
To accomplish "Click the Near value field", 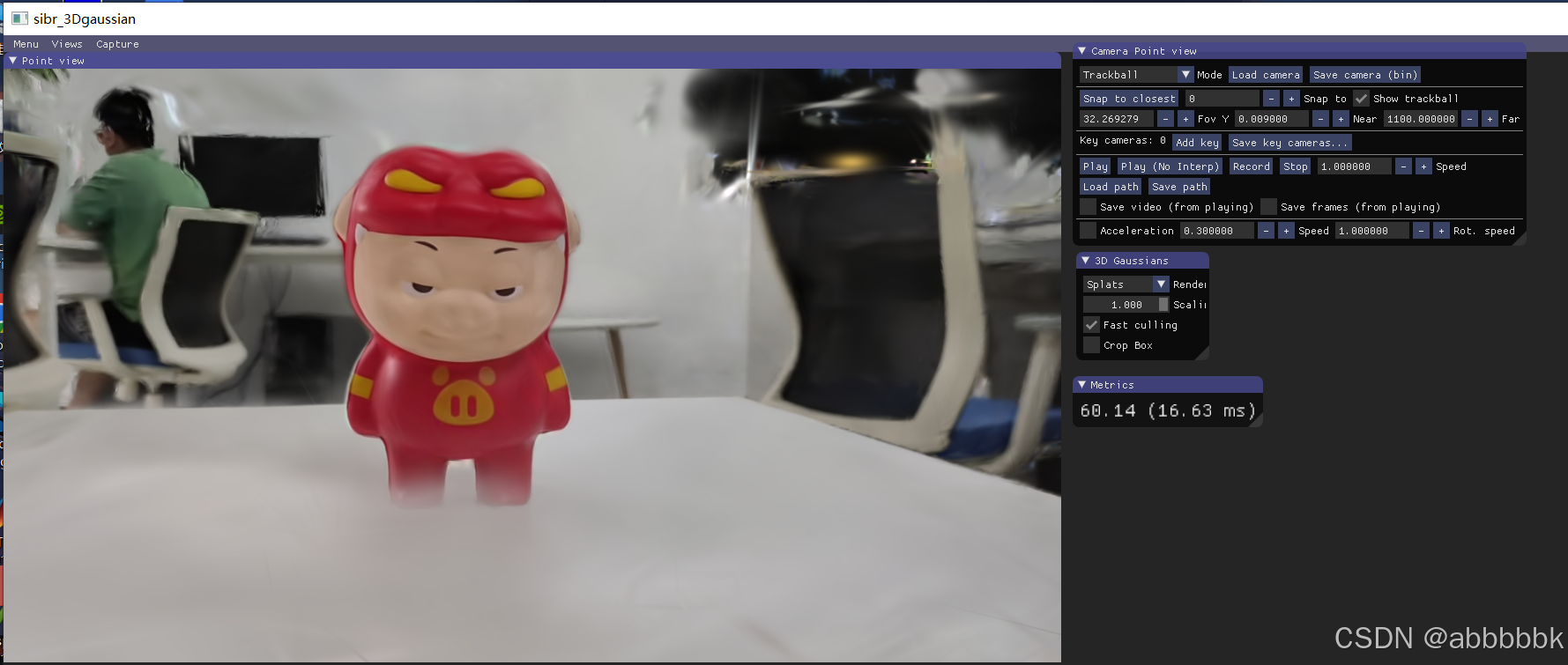I will point(1272,119).
